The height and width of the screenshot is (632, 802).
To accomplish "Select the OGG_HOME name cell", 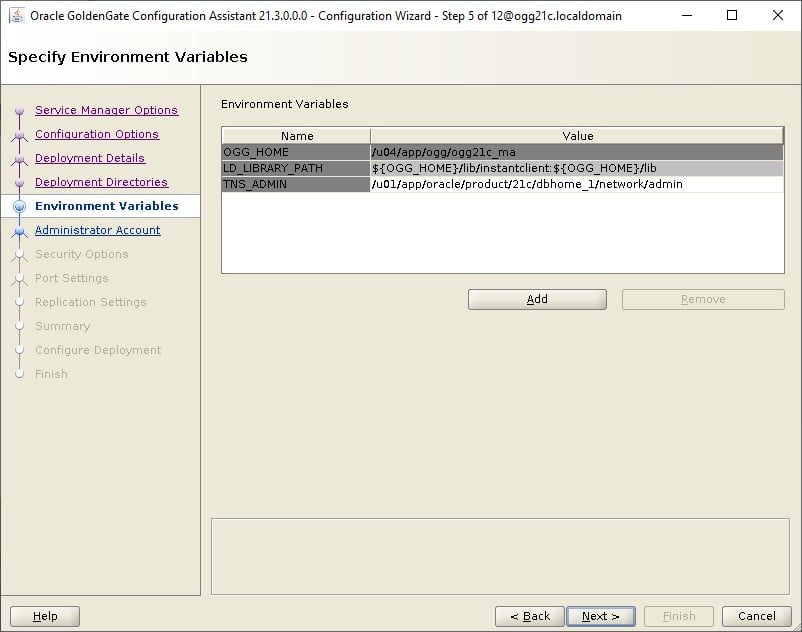I will pyautogui.click(x=296, y=152).
